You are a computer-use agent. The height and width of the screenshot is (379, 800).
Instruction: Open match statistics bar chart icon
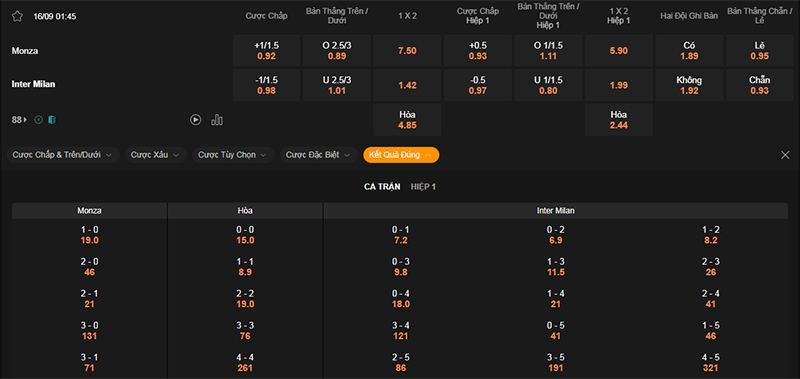coord(217,120)
